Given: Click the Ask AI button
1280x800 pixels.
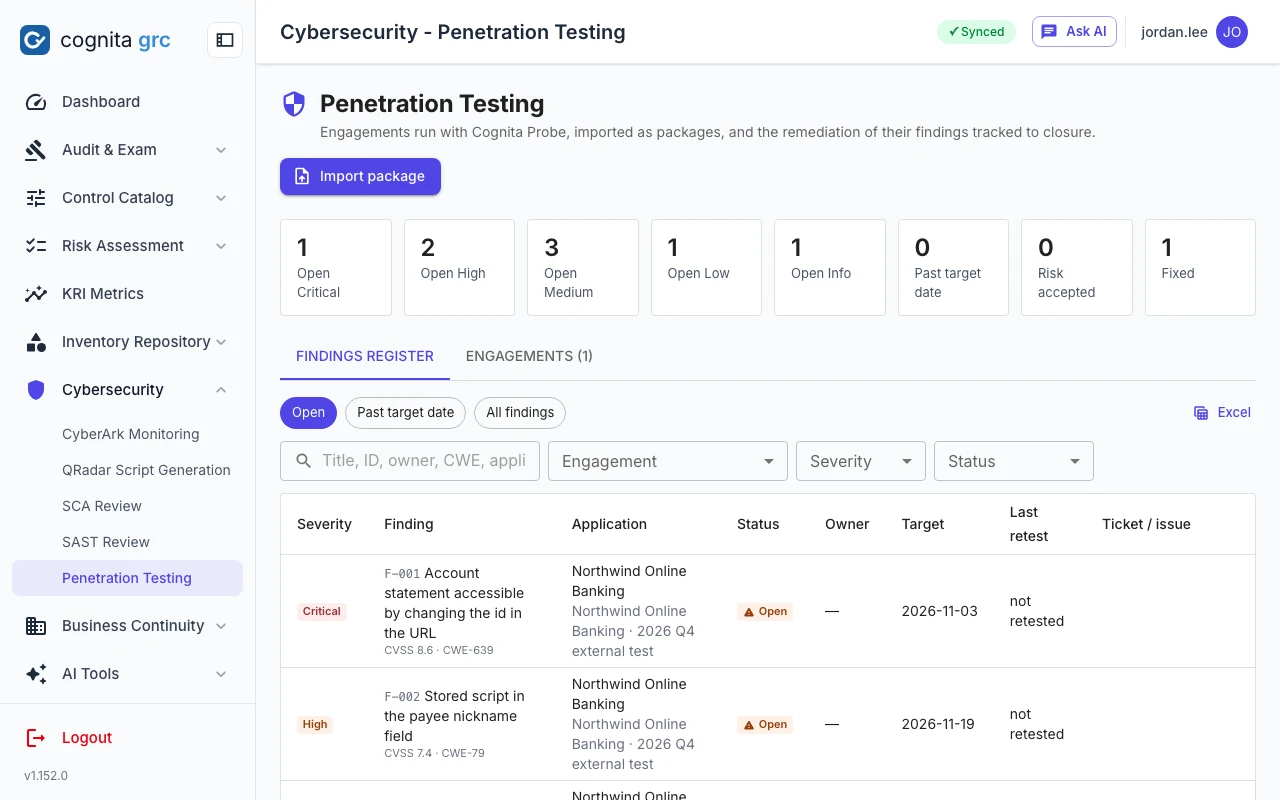Looking at the screenshot, I should coord(1074,32).
